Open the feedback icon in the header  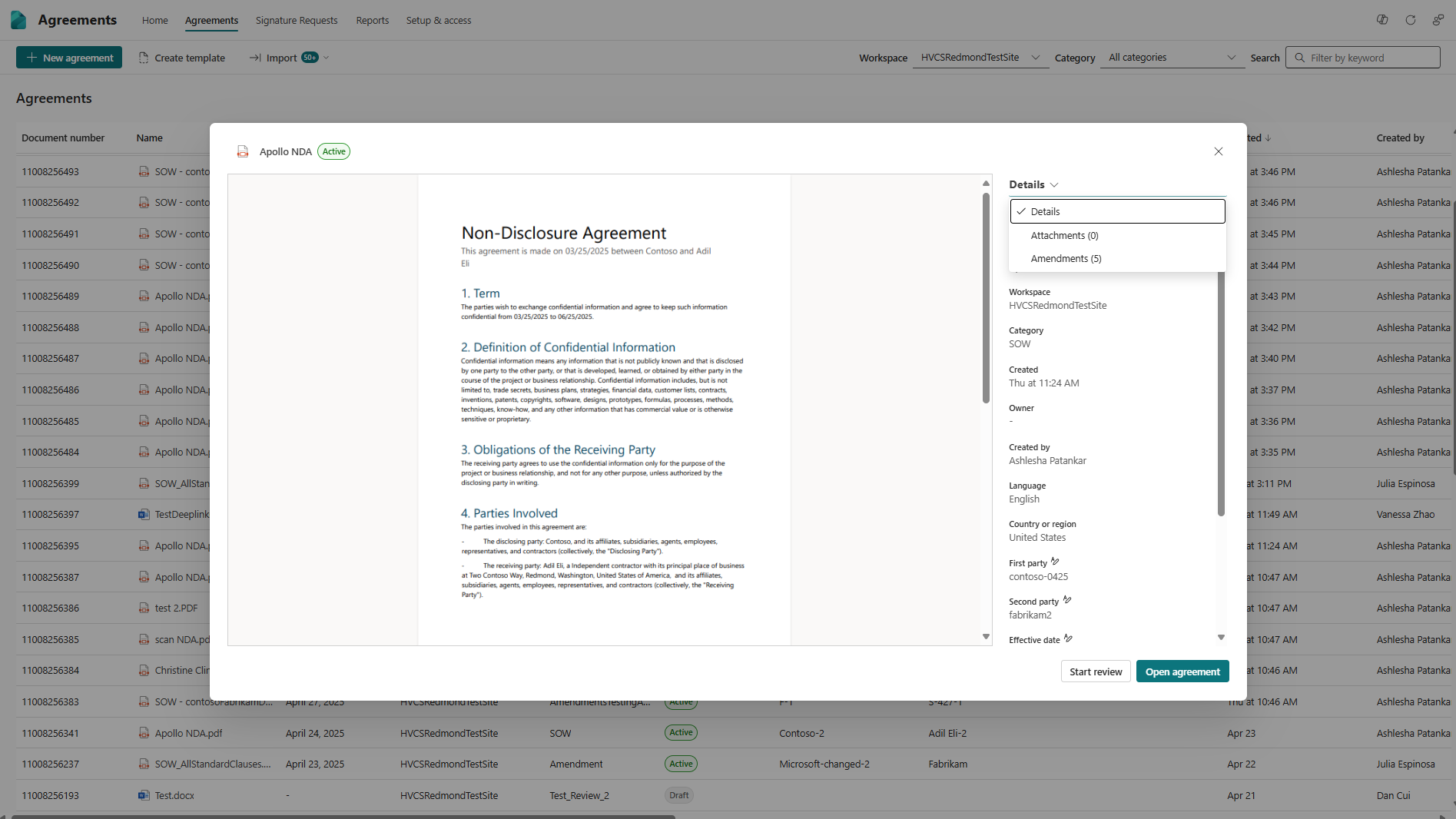pos(1438,20)
